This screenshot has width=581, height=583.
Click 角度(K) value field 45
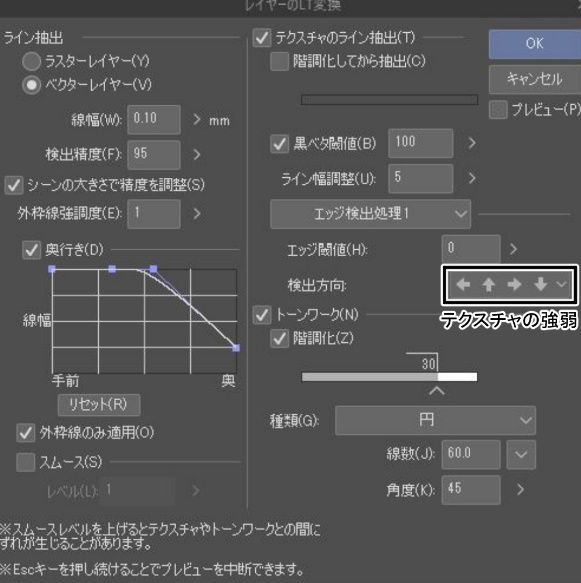(x=471, y=490)
